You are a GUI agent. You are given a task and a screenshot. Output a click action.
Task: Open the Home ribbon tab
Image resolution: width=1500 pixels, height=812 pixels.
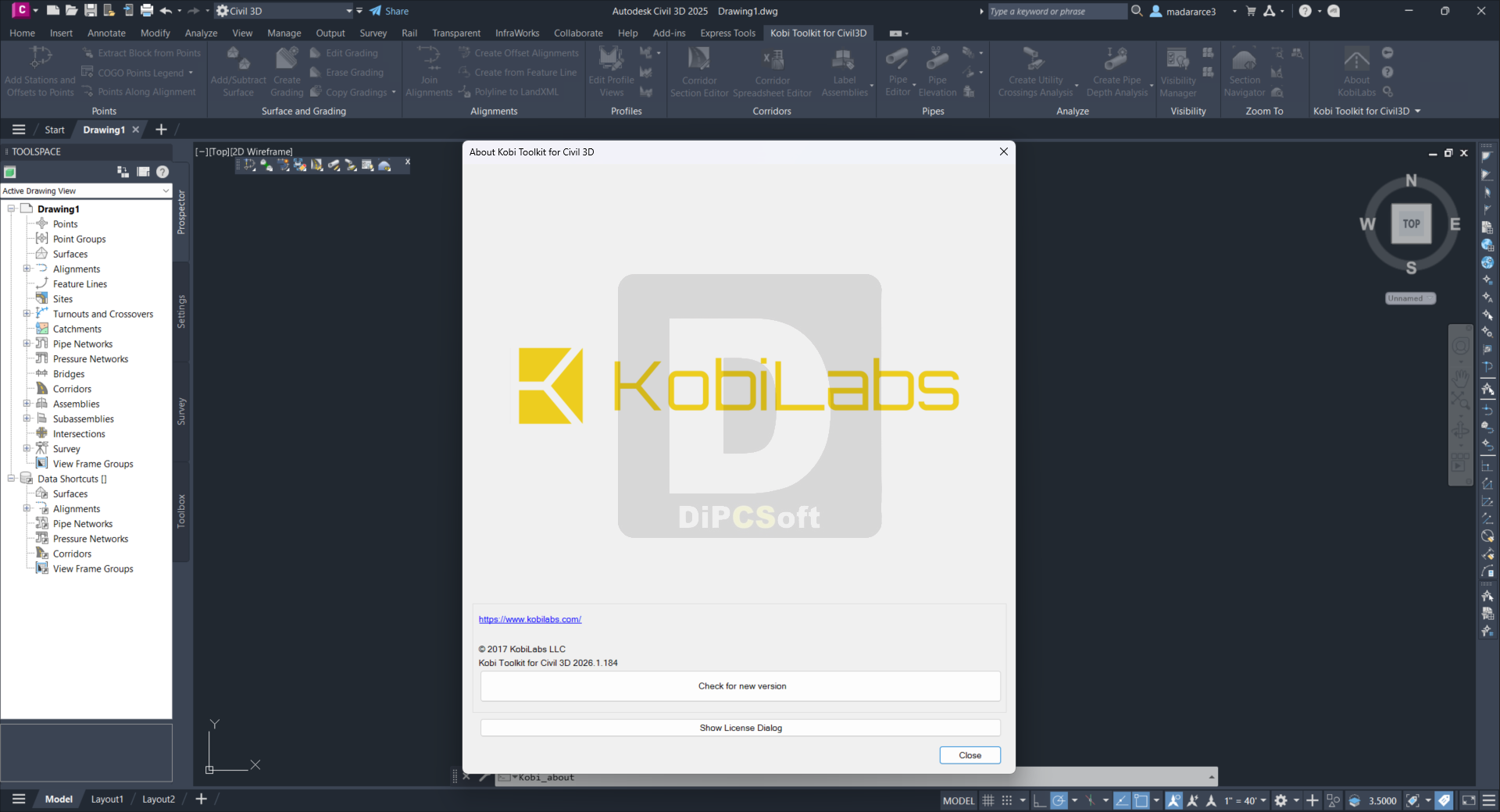22,33
